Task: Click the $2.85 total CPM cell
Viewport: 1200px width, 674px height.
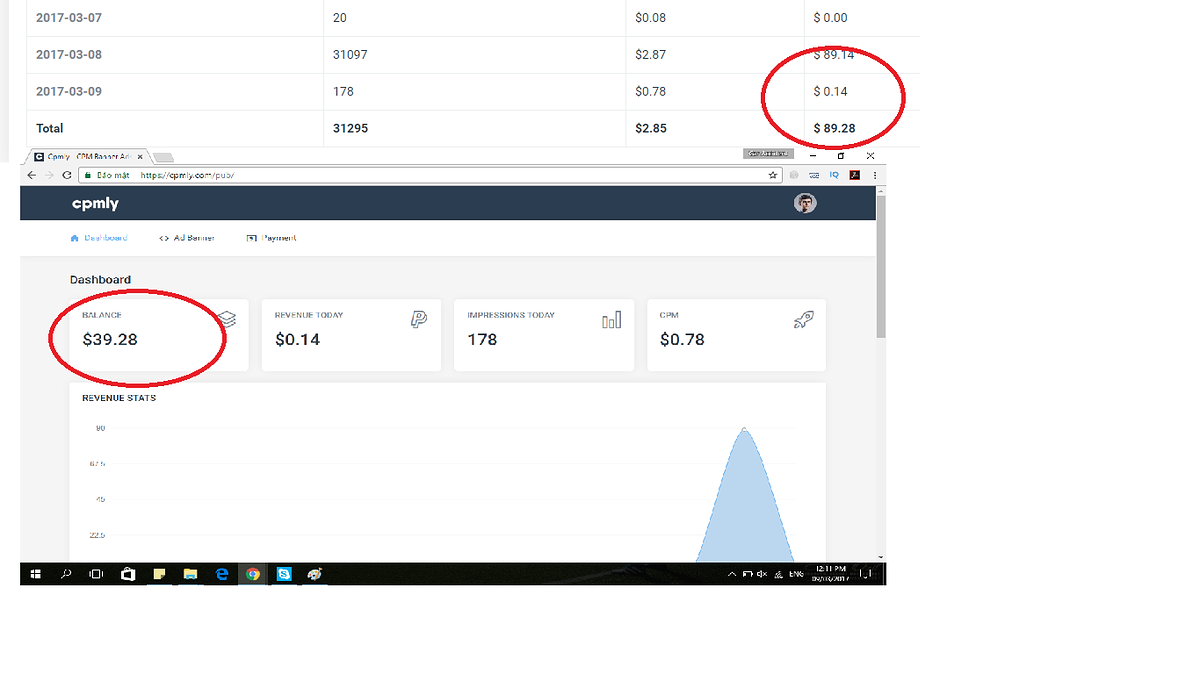Action: point(651,129)
